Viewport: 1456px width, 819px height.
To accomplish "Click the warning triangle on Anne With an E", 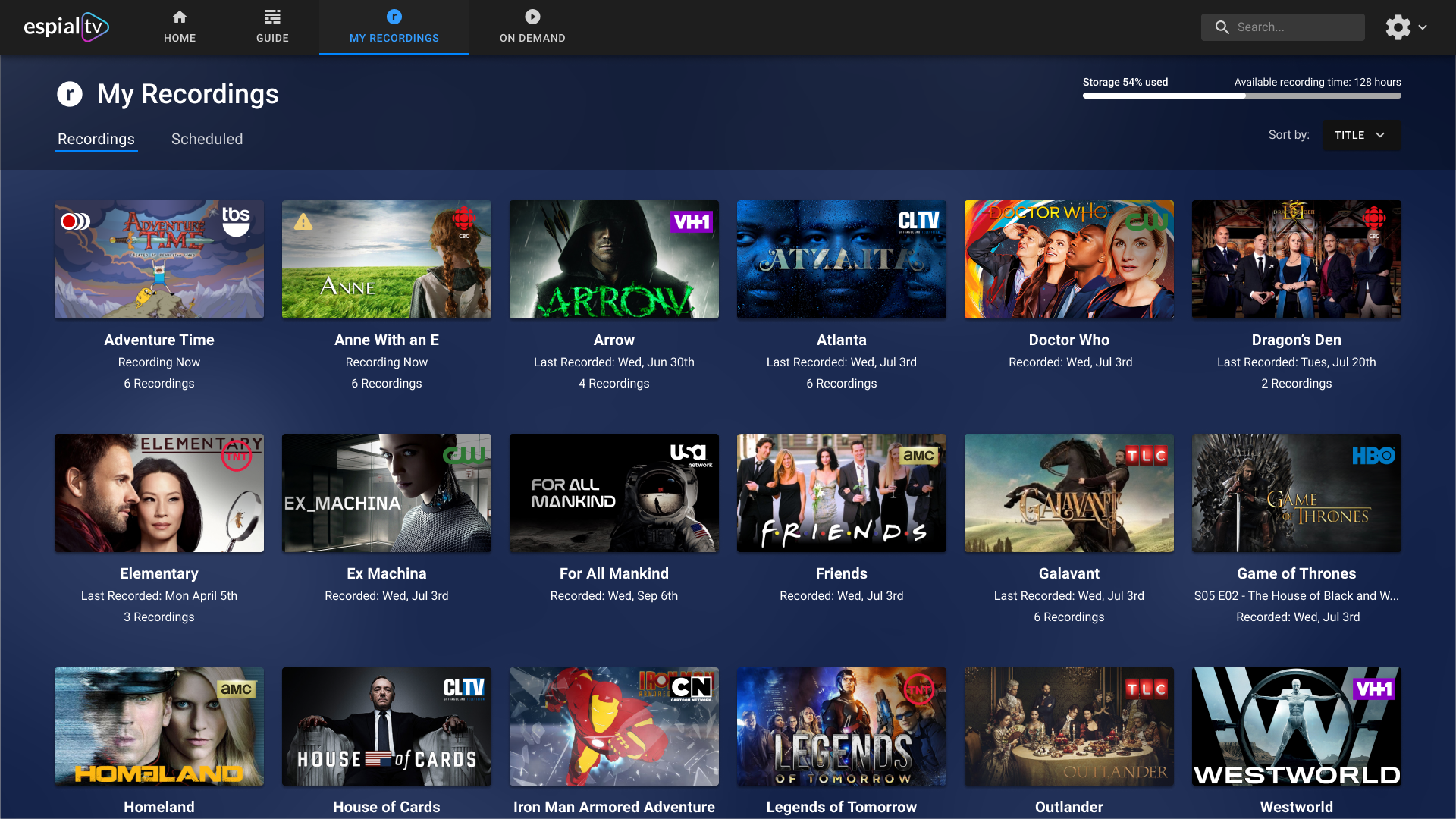I will click(303, 221).
